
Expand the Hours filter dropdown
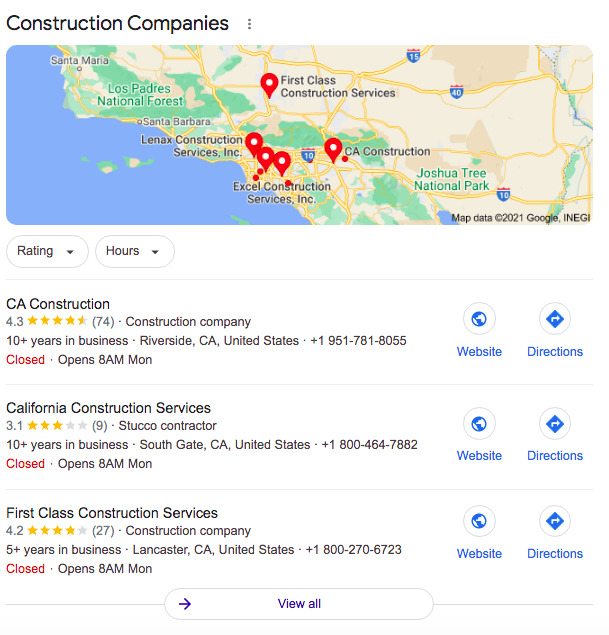click(135, 251)
